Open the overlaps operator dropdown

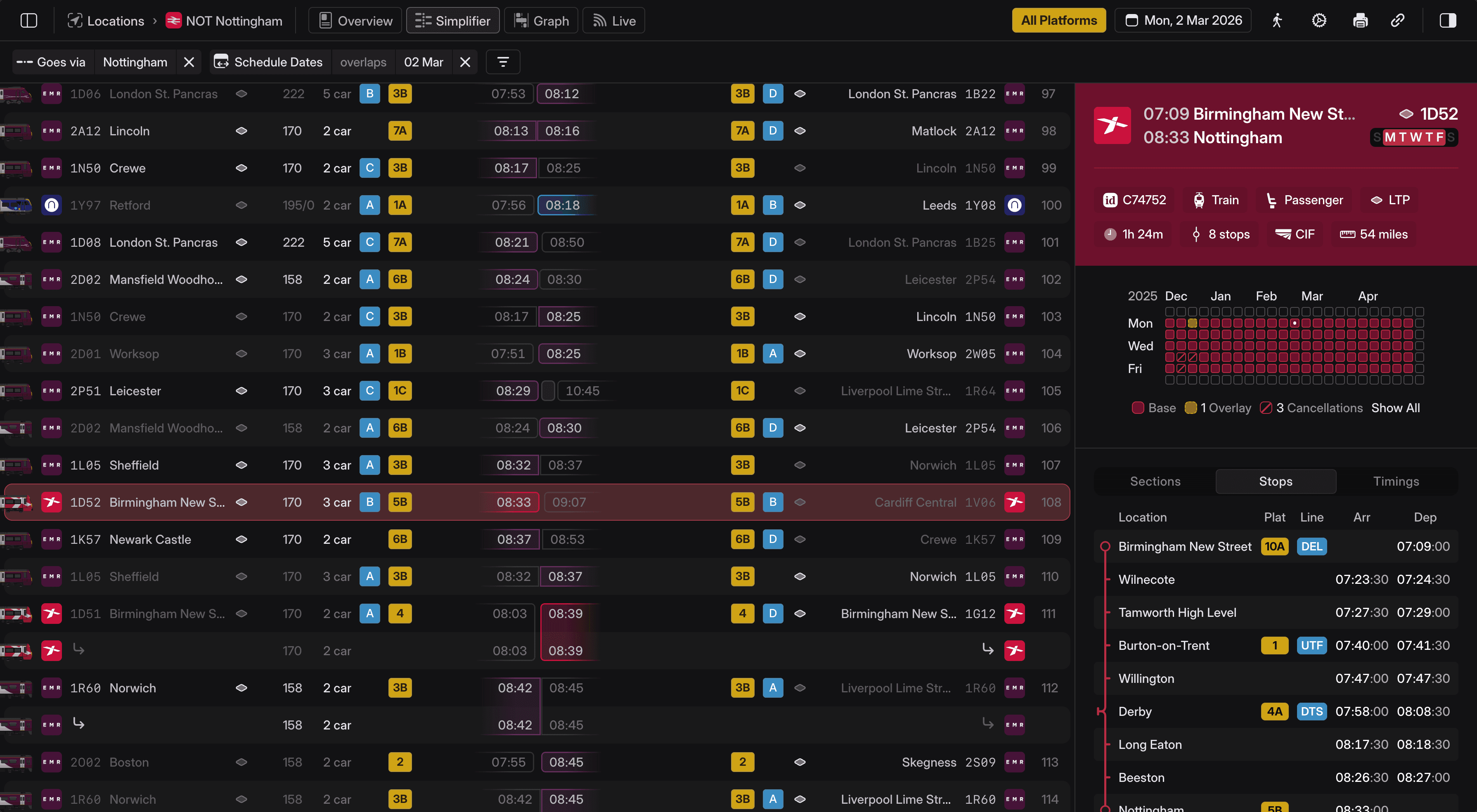click(363, 62)
